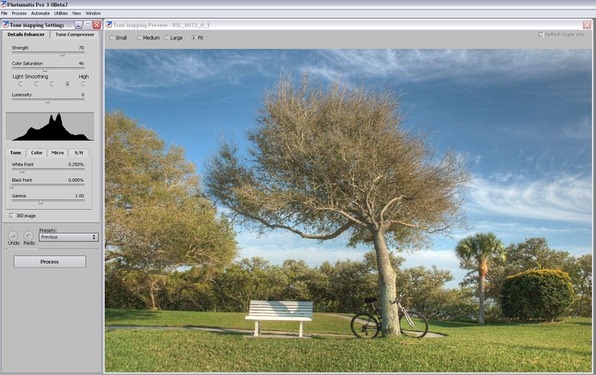Click the Redo circular arrow icon

(29, 236)
